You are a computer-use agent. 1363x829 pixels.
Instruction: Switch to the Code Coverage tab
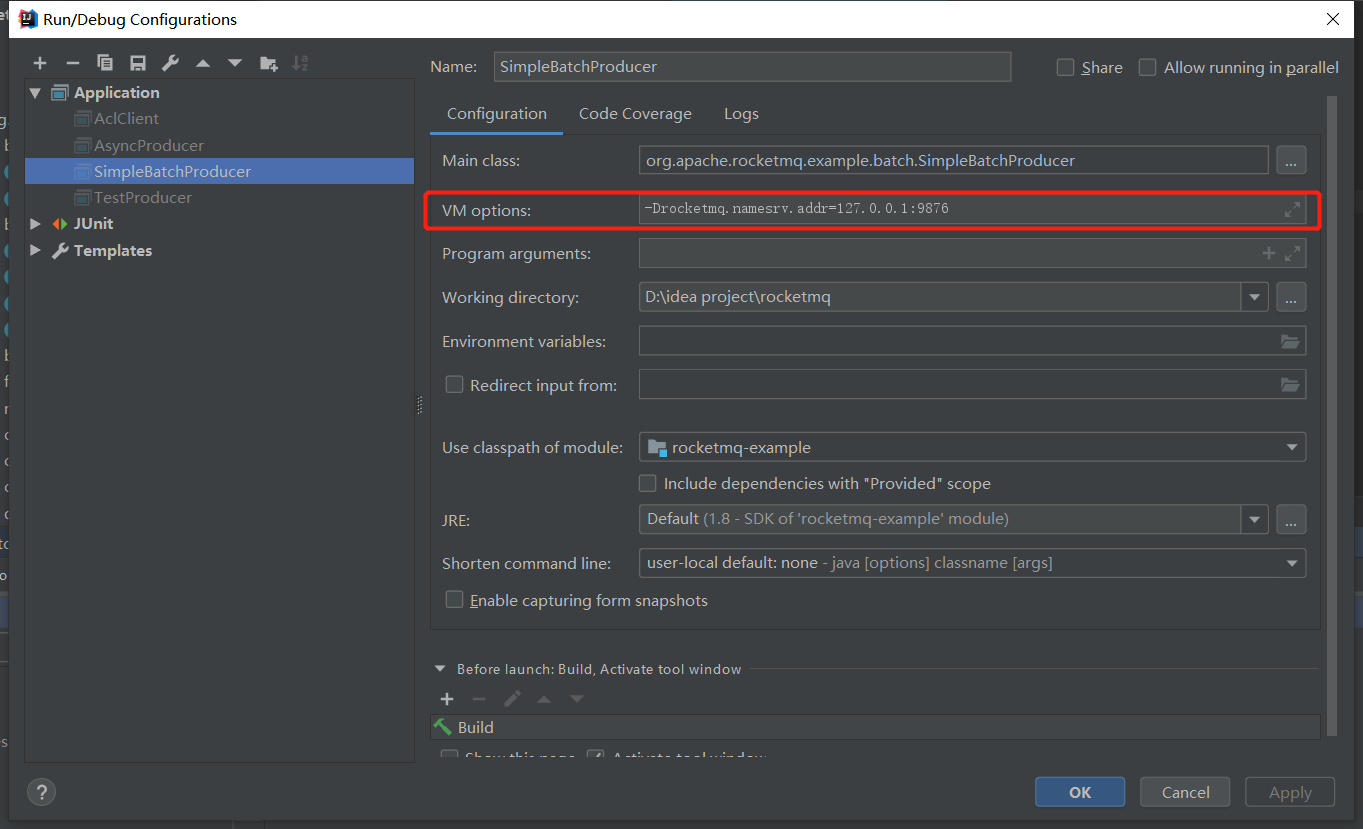[x=635, y=114]
